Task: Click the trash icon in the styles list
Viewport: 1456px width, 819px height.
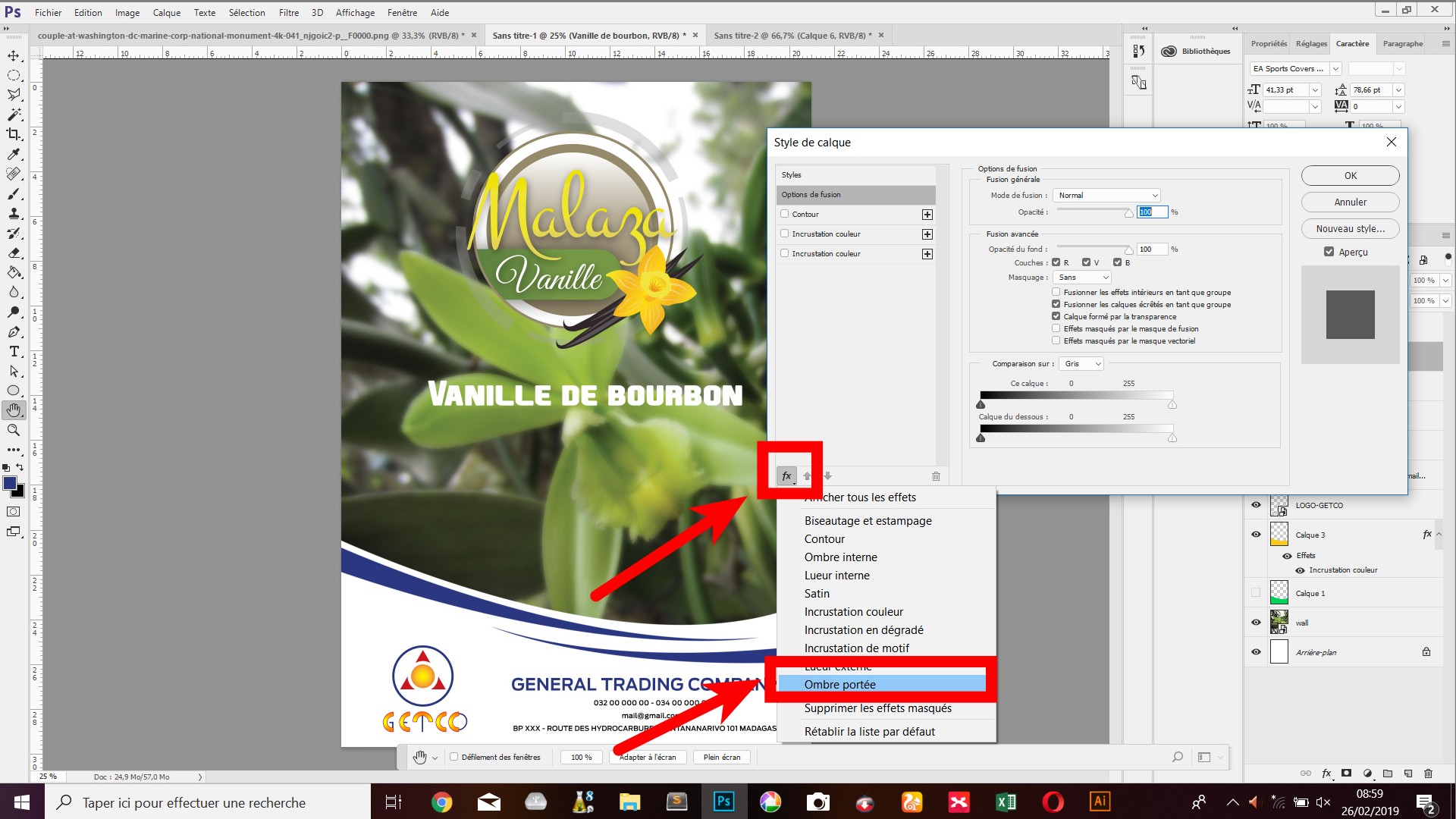Action: pos(936,476)
